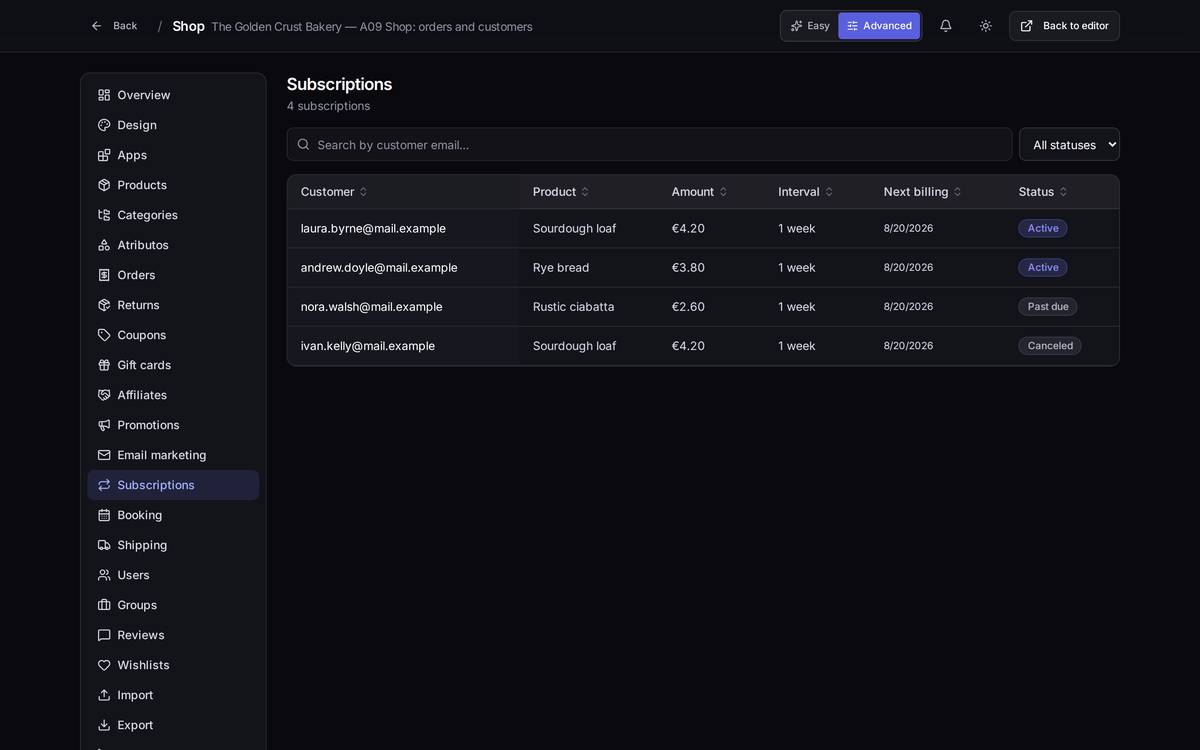Screen dimensions: 1200x750
Task: Click the Wishlists sidebar link
Action: coord(173,665)
